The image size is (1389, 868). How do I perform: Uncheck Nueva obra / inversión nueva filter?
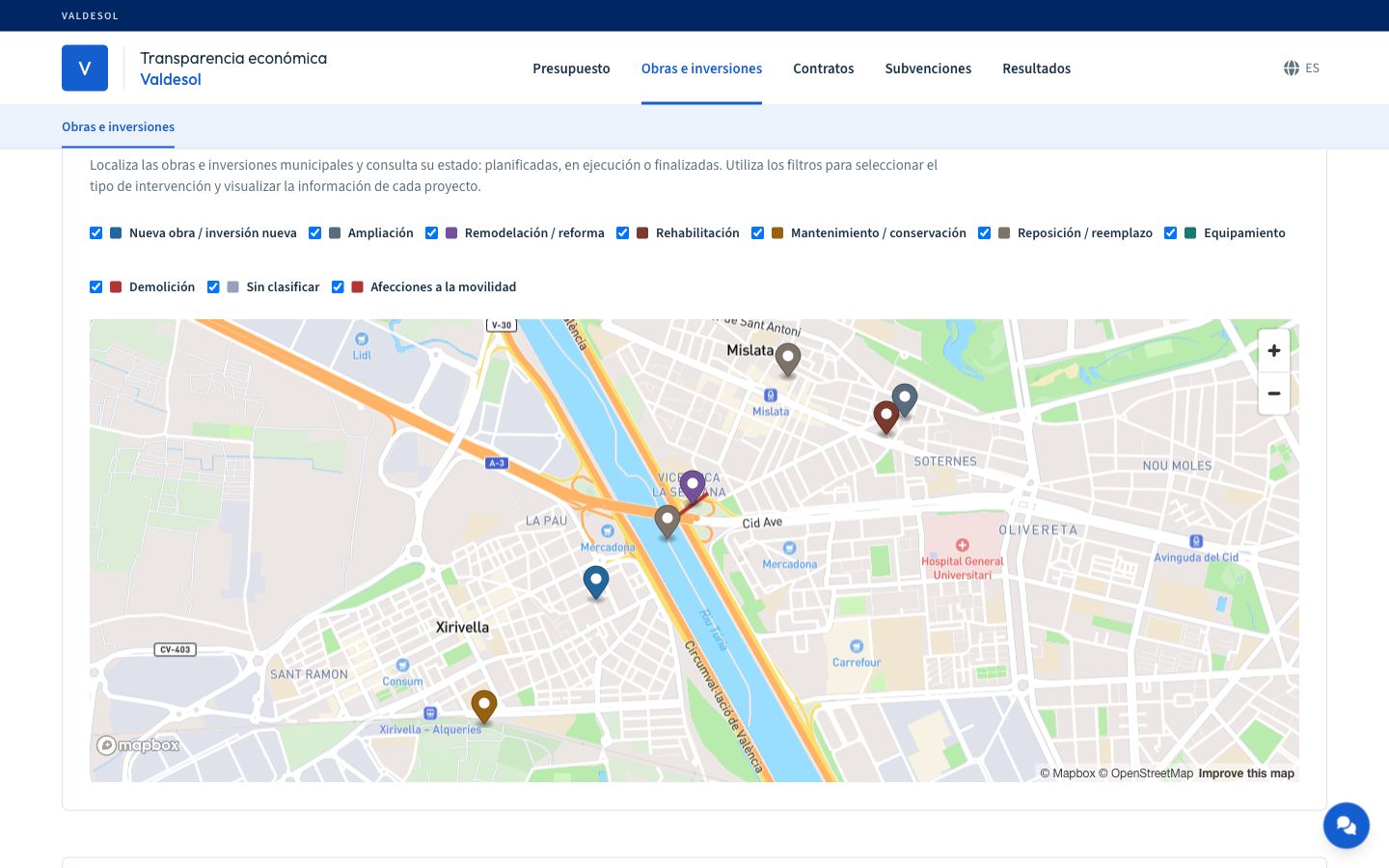[x=96, y=232]
